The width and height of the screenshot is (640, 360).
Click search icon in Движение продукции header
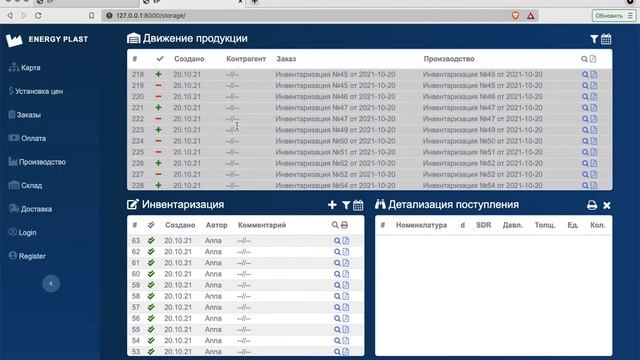[x=584, y=59]
